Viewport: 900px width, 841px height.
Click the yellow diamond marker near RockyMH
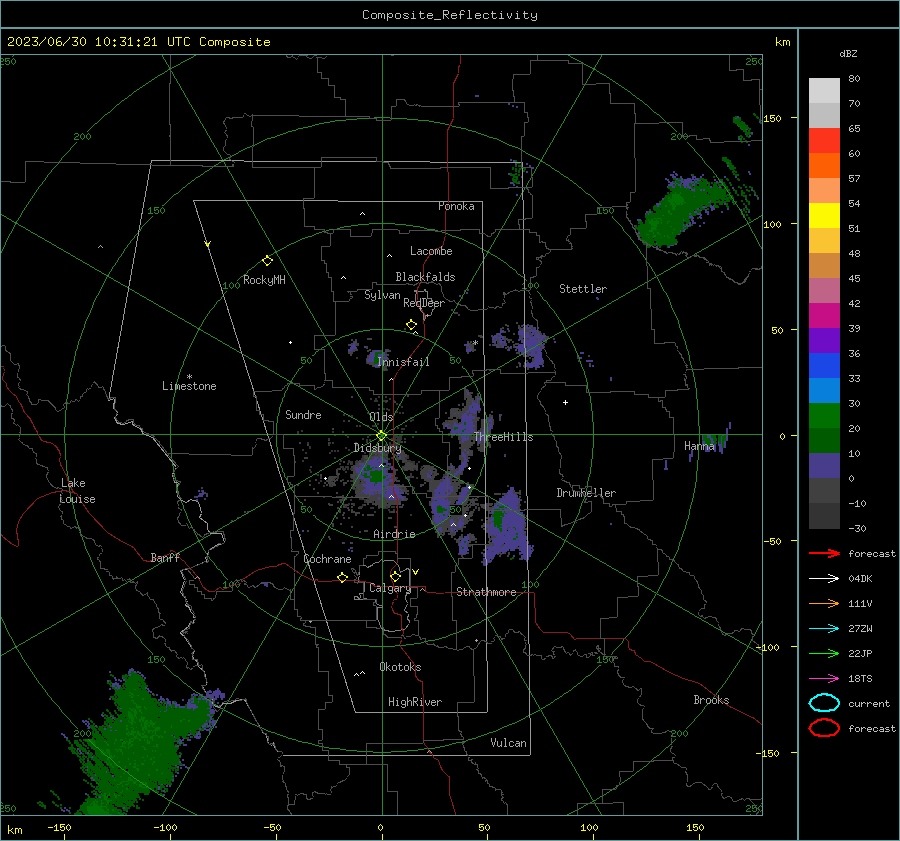(x=267, y=261)
